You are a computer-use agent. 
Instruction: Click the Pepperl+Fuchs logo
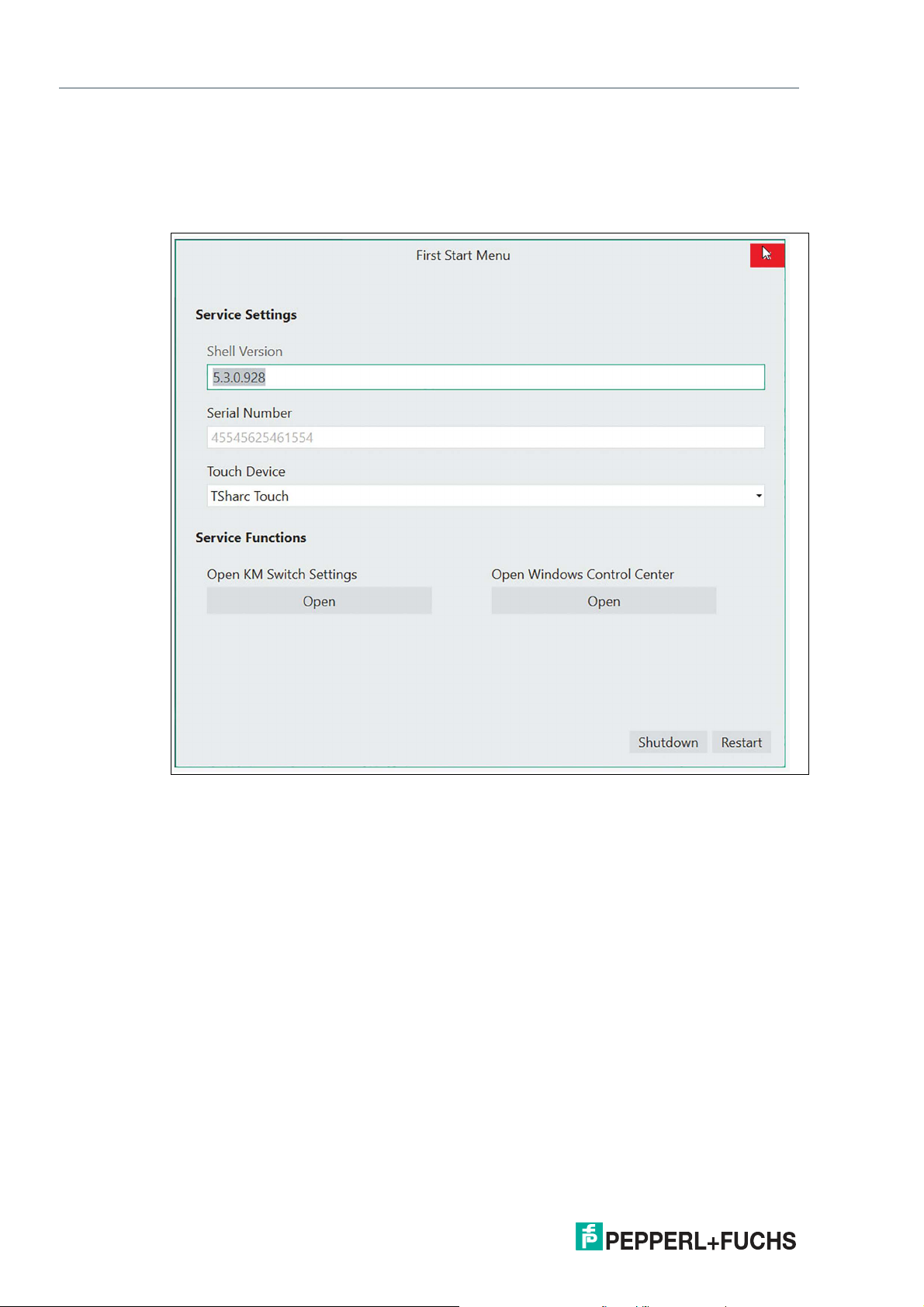point(686,1237)
